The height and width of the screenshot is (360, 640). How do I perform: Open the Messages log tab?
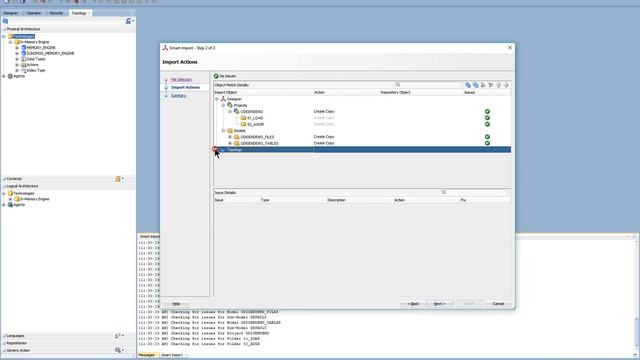[147, 355]
